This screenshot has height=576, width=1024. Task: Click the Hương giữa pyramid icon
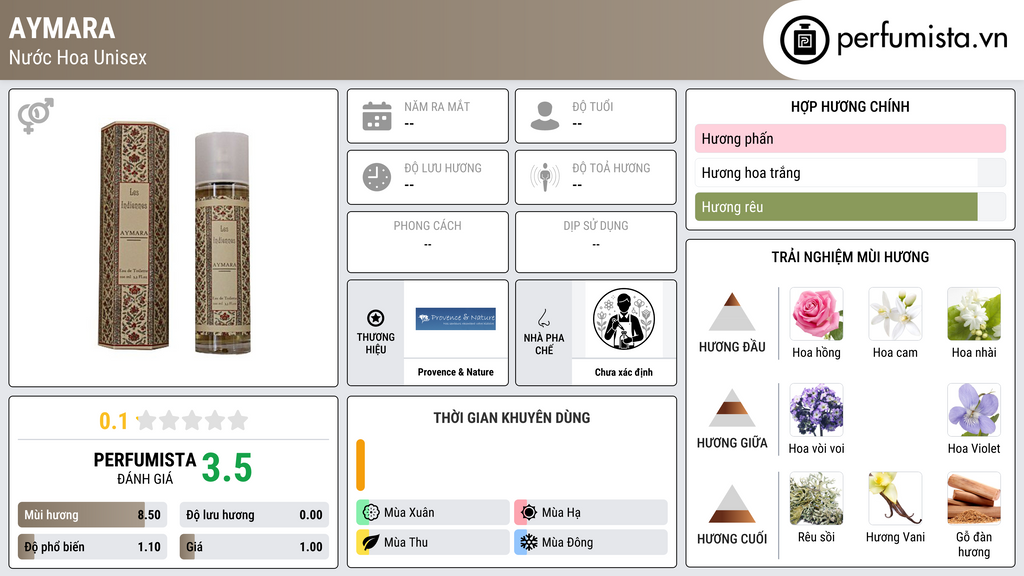pyautogui.click(x=732, y=408)
